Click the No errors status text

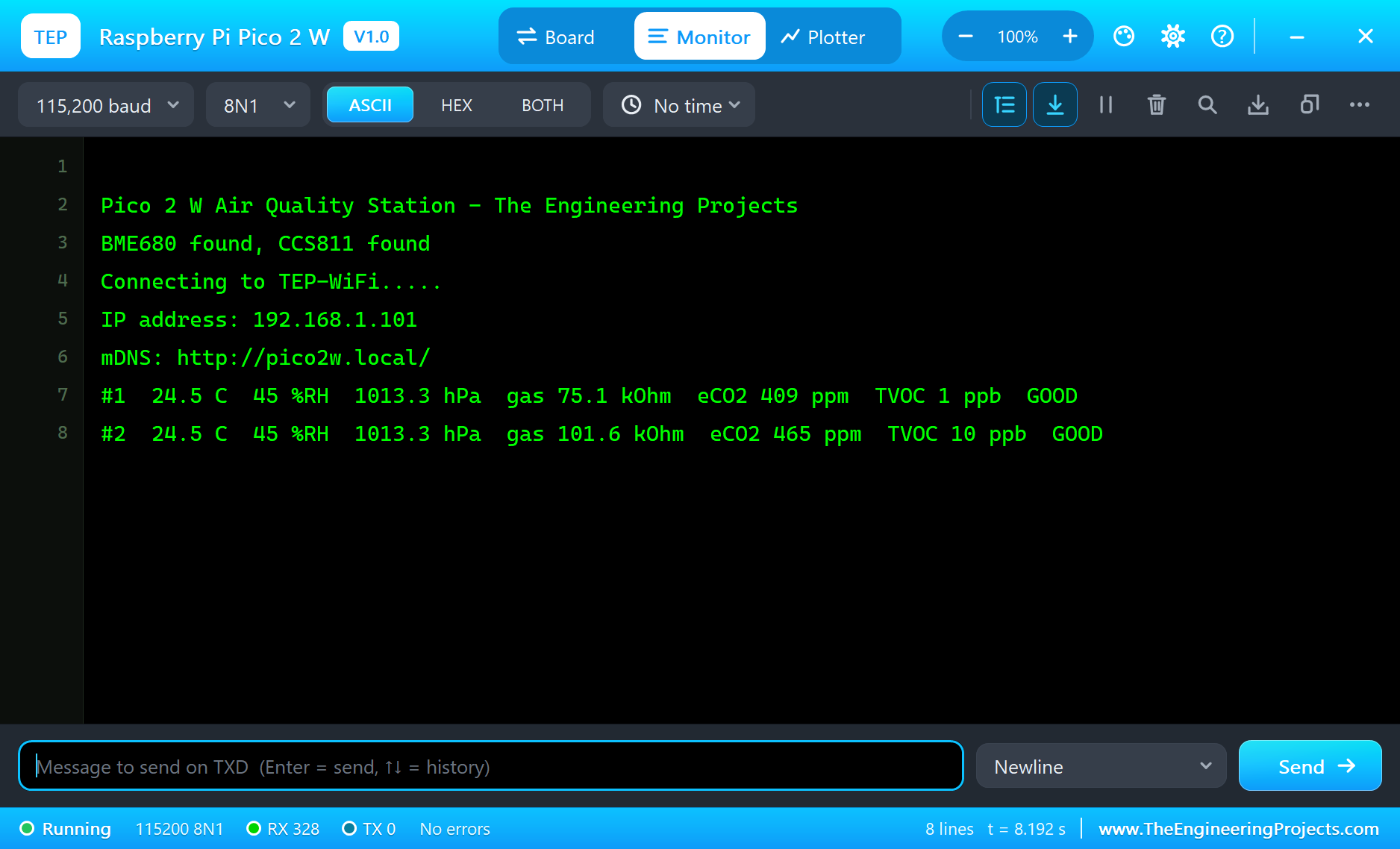[x=455, y=829]
